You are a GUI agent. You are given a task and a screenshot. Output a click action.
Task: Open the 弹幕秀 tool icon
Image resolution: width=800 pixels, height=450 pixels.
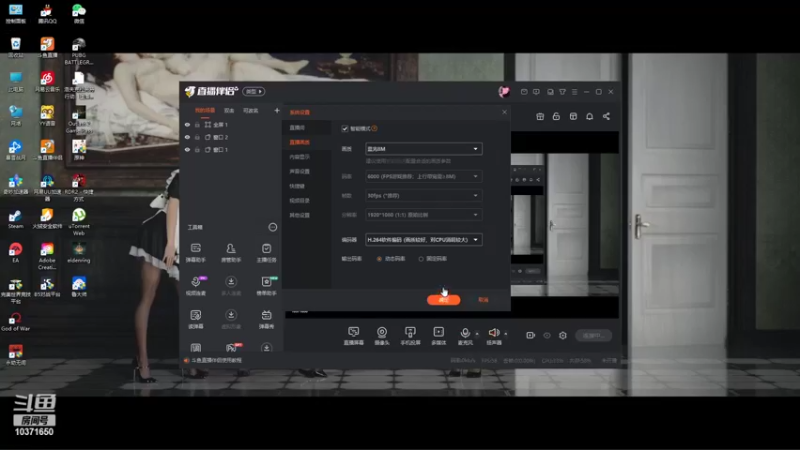(266, 318)
